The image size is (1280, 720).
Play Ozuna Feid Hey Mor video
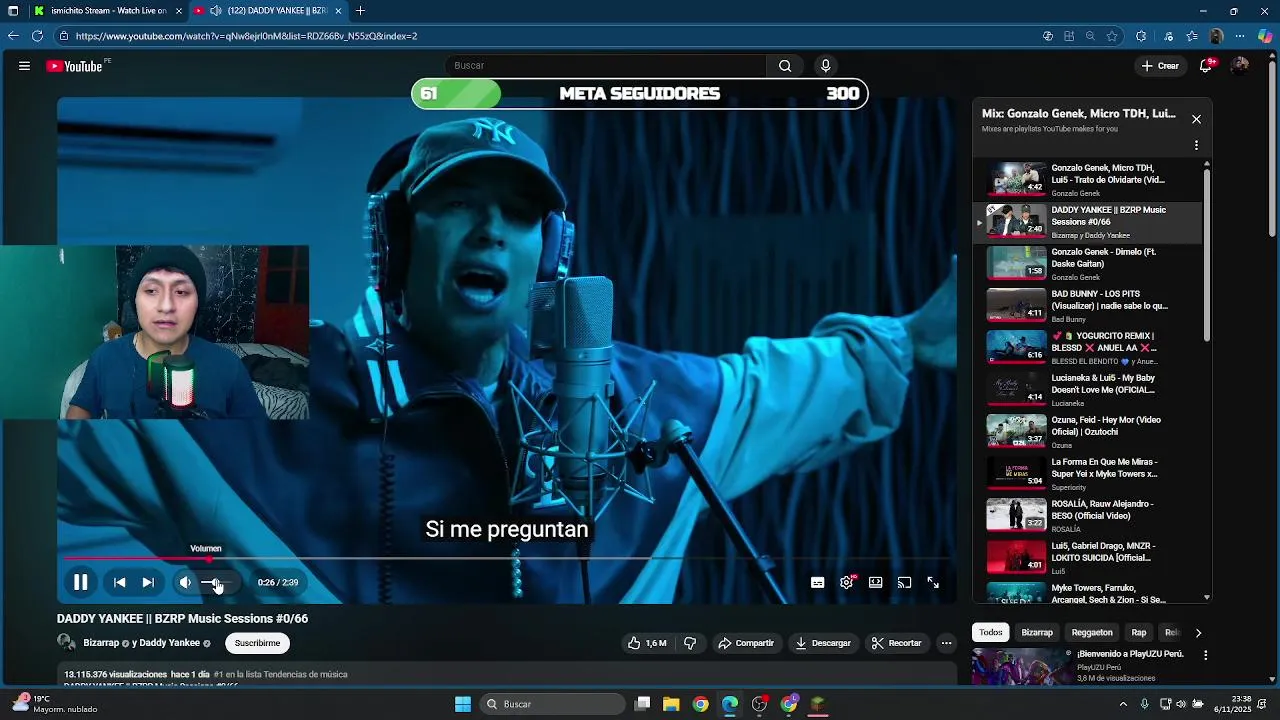[1088, 432]
